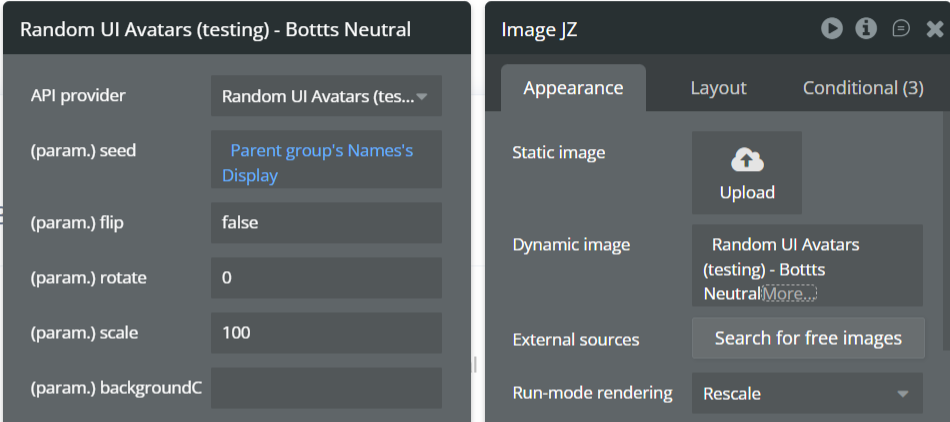
Task: Click the play icon in Image JZ header
Action: click(x=832, y=29)
